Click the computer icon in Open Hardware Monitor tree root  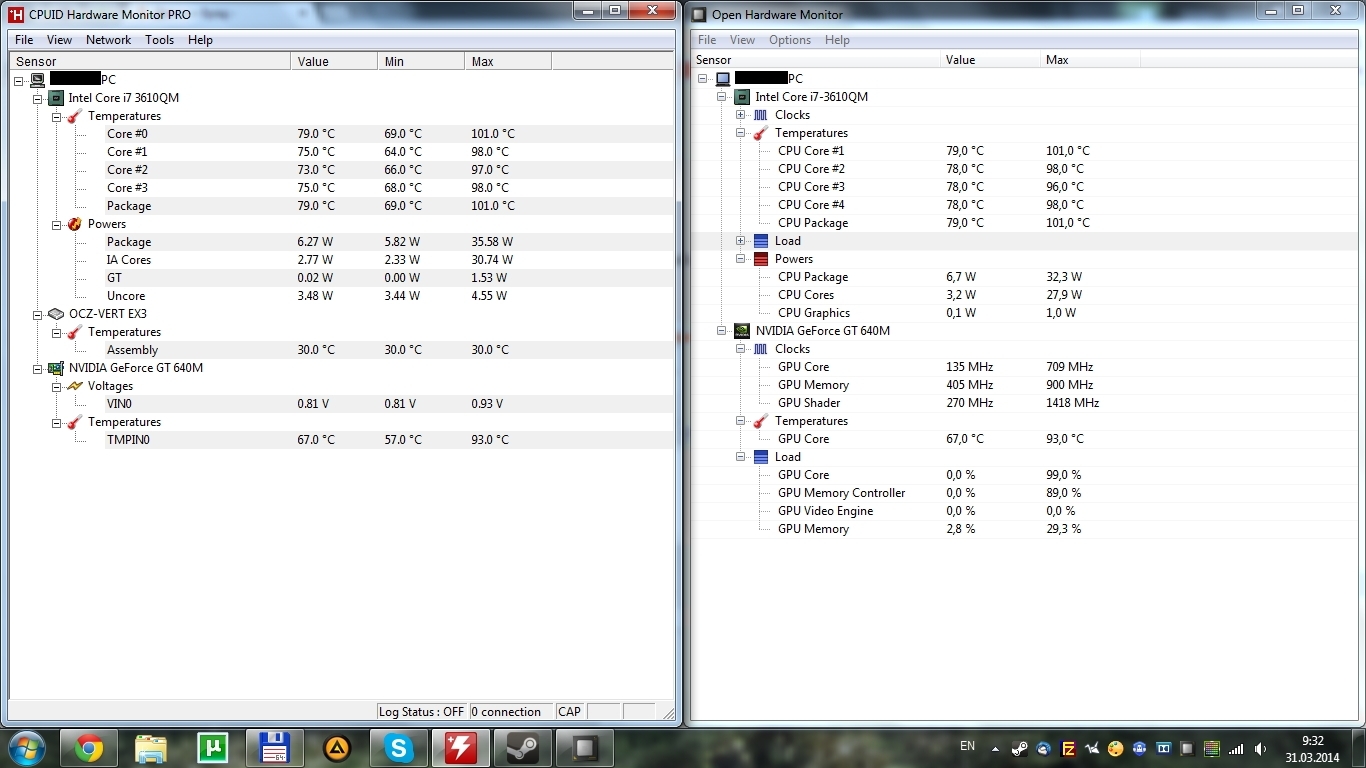(x=723, y=79)
